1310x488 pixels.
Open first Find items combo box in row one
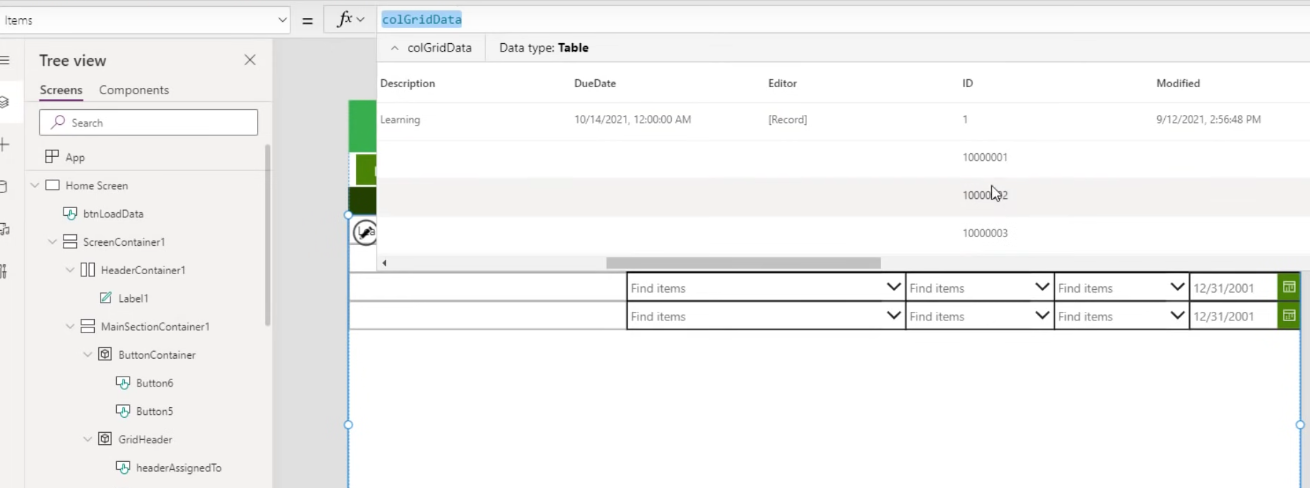pyautogui.click(x=893, y=288)
